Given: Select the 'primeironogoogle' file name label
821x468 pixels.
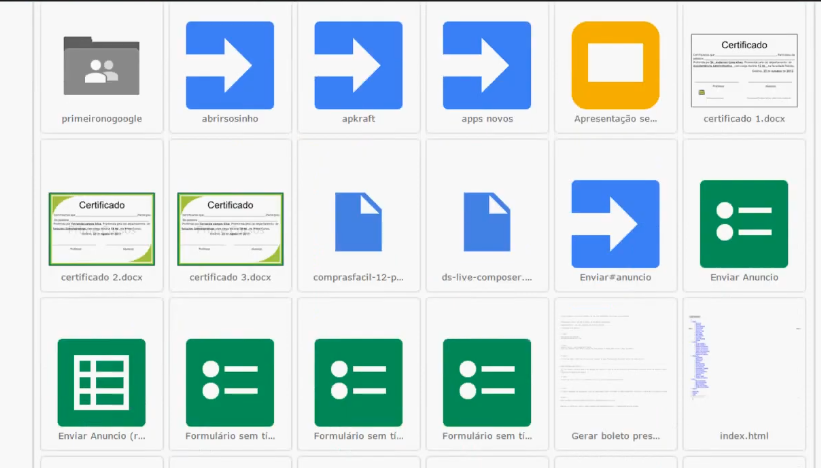Looking at the screenshot, I should (x=102, y=119).
